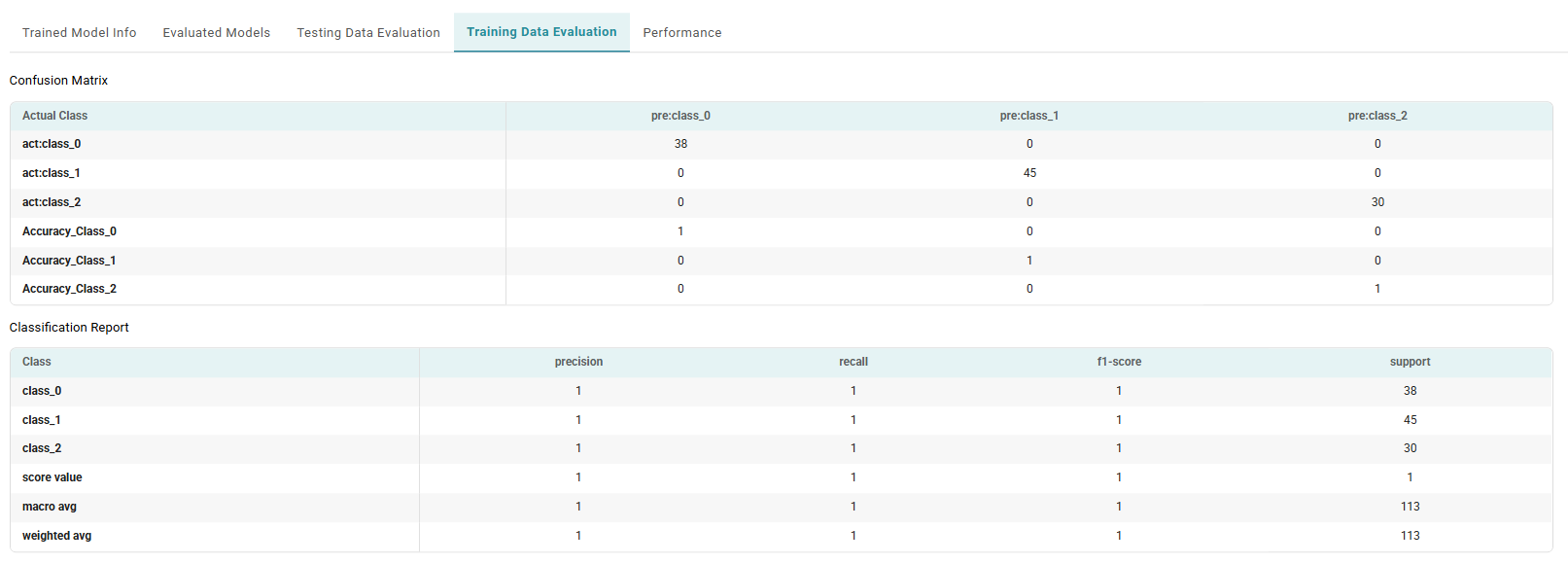Click the value 45 in confusion matrix
1568x564 pixels.
pos(1029,173)
